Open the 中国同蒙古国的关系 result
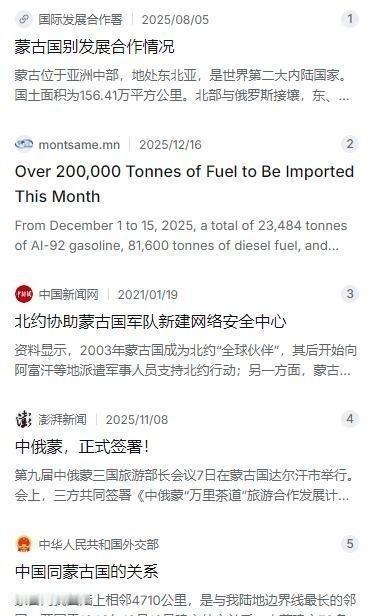The height and width of the screenshot is (616, 375). tap(86, 572)
